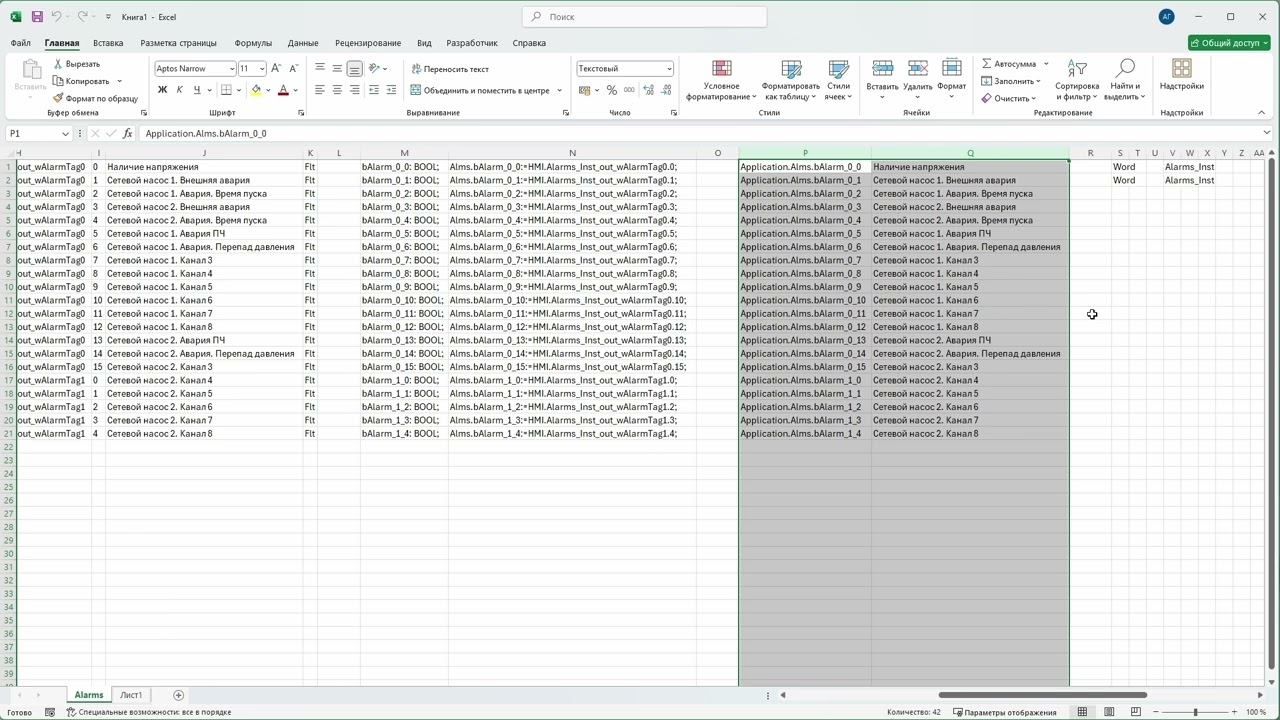
Task: Apply red font color
Action: (x=283, y=90)
